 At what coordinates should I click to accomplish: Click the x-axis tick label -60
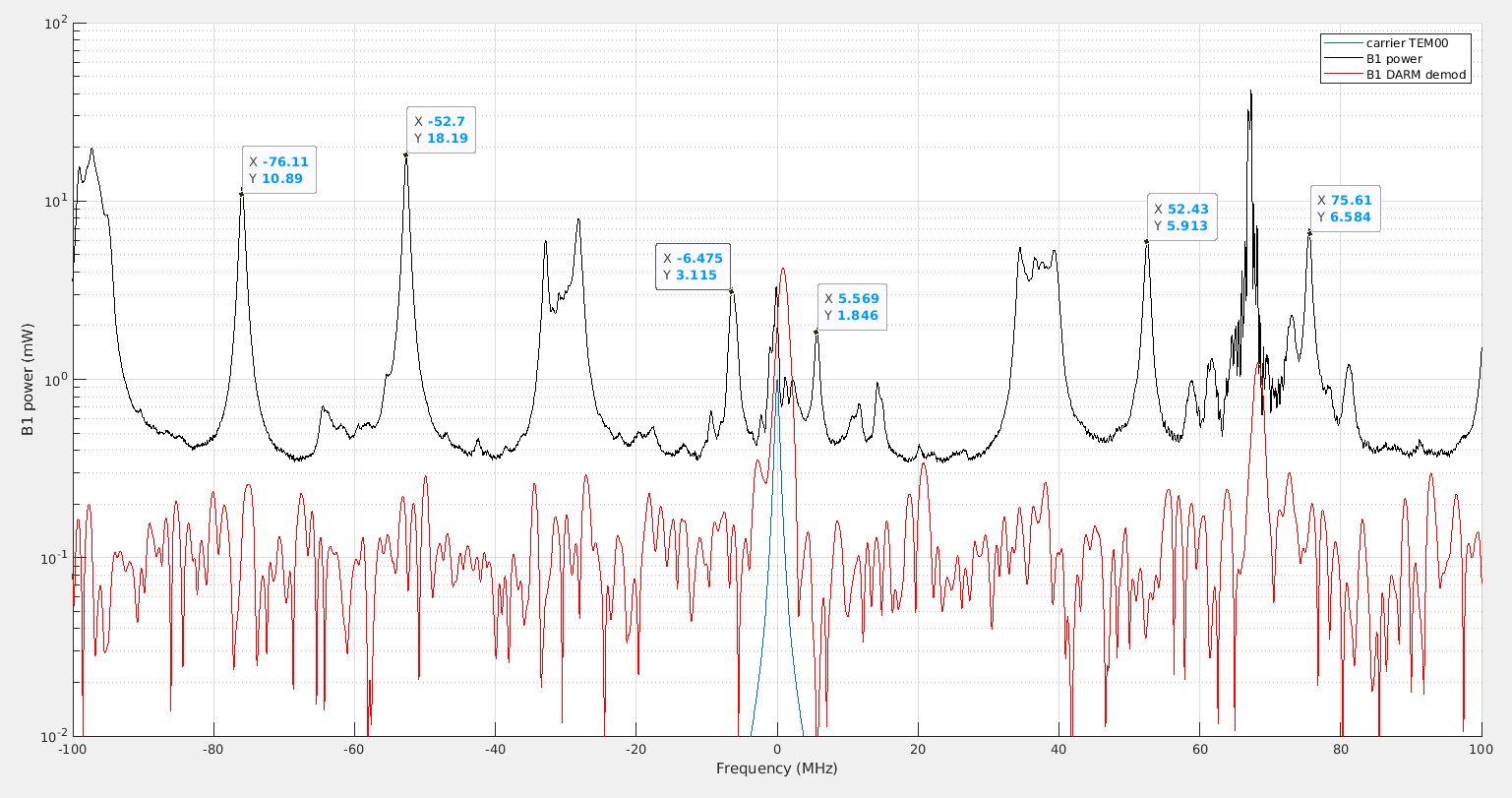click(x=353, y=750)
